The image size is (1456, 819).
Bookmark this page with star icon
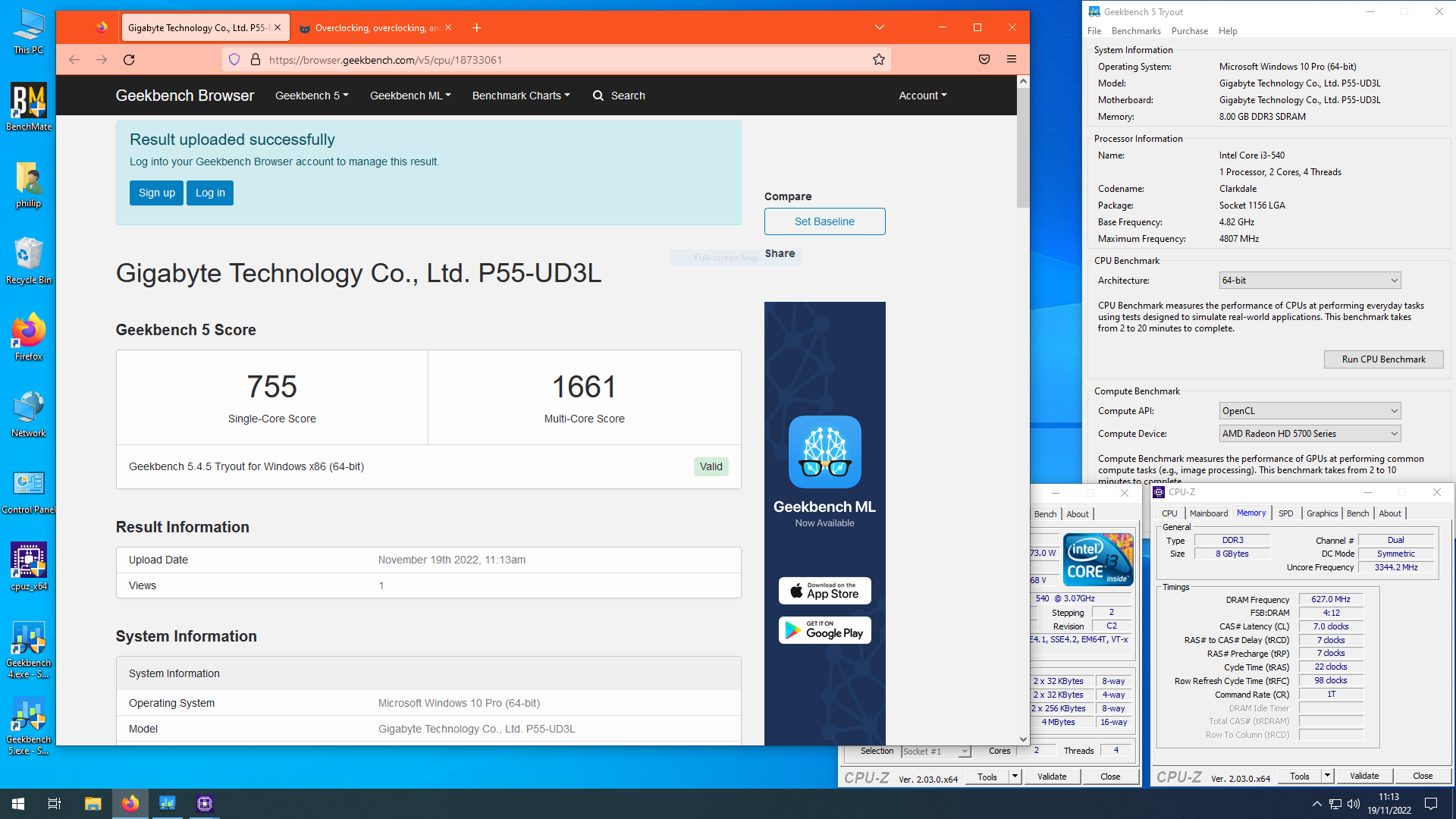coord(879,60)
